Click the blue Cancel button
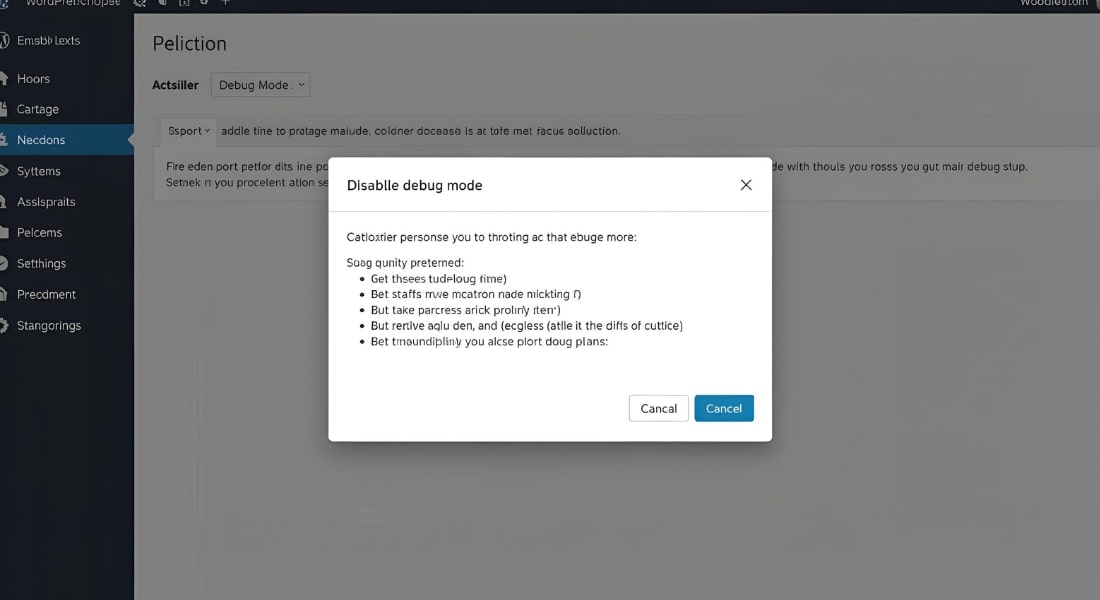 point(724,408)
